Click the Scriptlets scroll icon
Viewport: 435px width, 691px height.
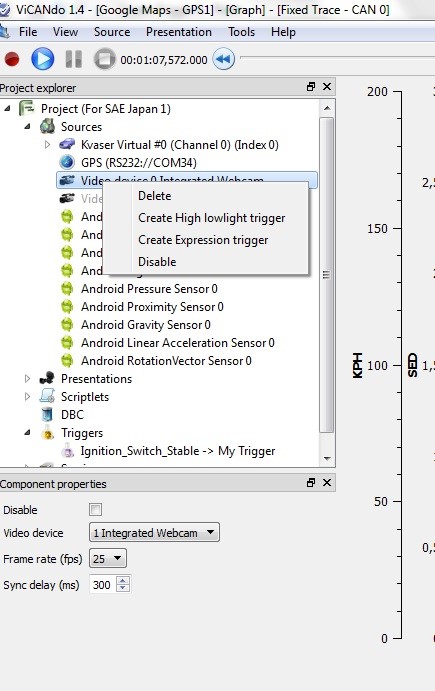[x=47, y=397]
